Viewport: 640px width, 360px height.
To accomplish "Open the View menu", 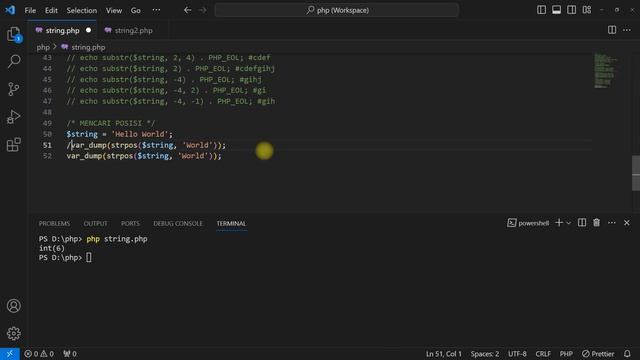I will coord(114,10).
